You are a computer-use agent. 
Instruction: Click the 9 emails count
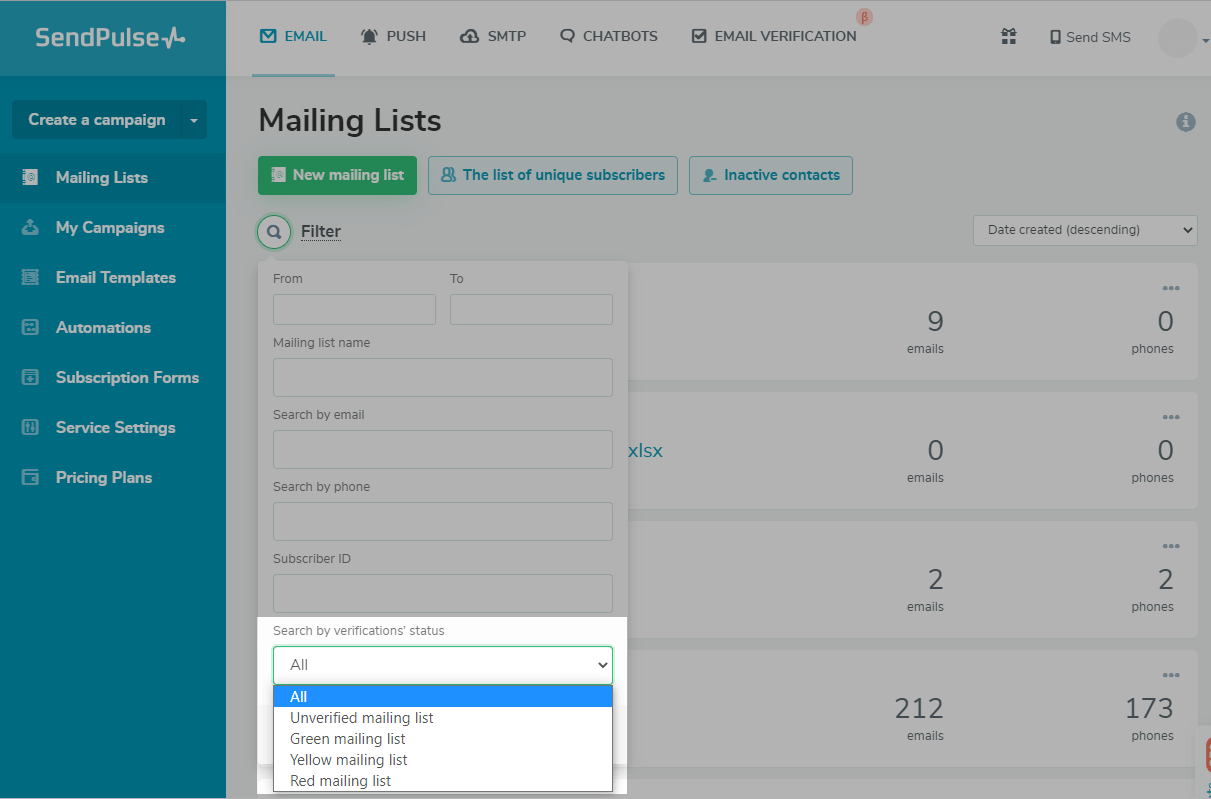pos(935,321)
